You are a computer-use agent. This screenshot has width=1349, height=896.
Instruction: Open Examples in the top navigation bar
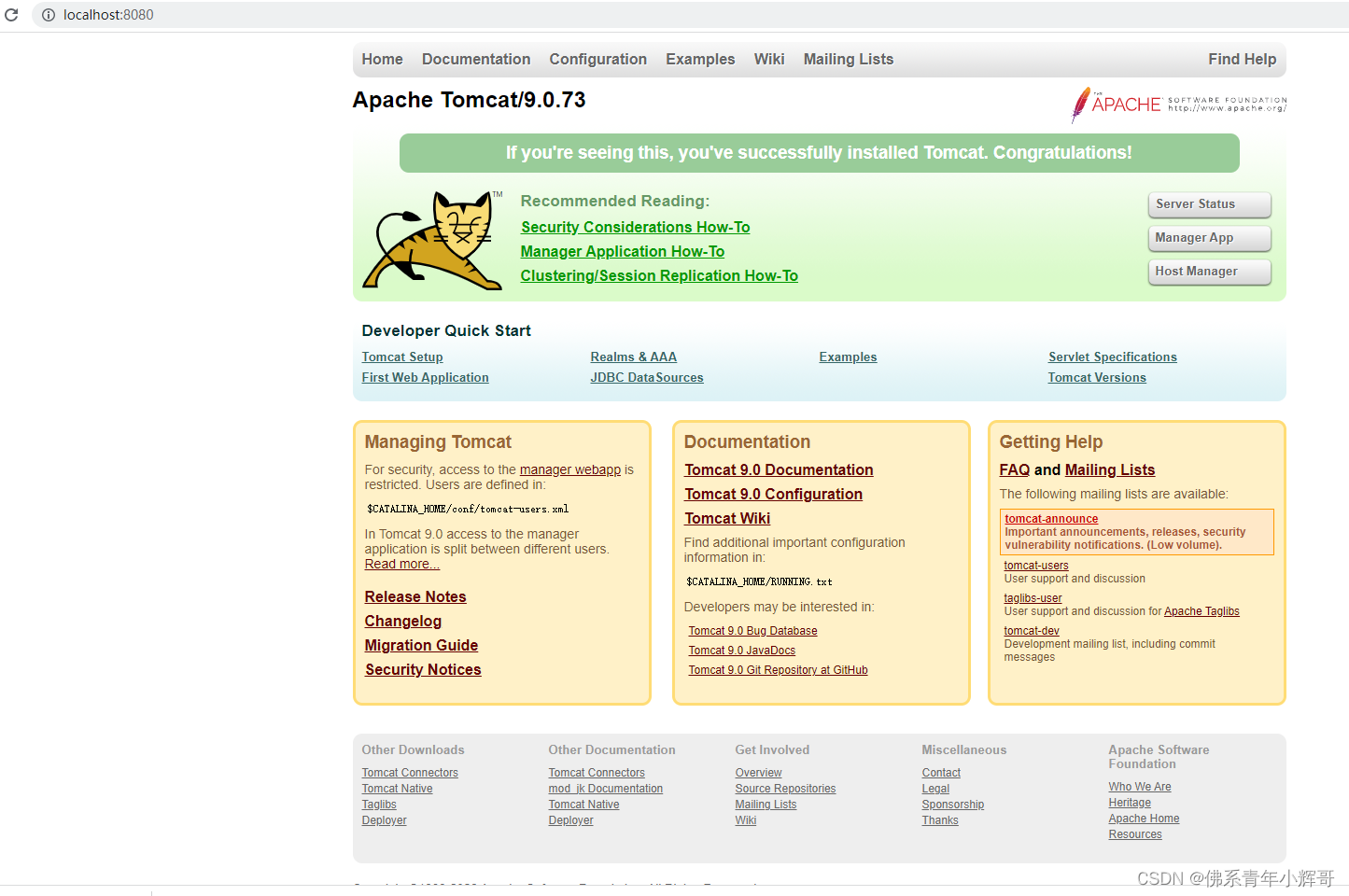(700, 59)
